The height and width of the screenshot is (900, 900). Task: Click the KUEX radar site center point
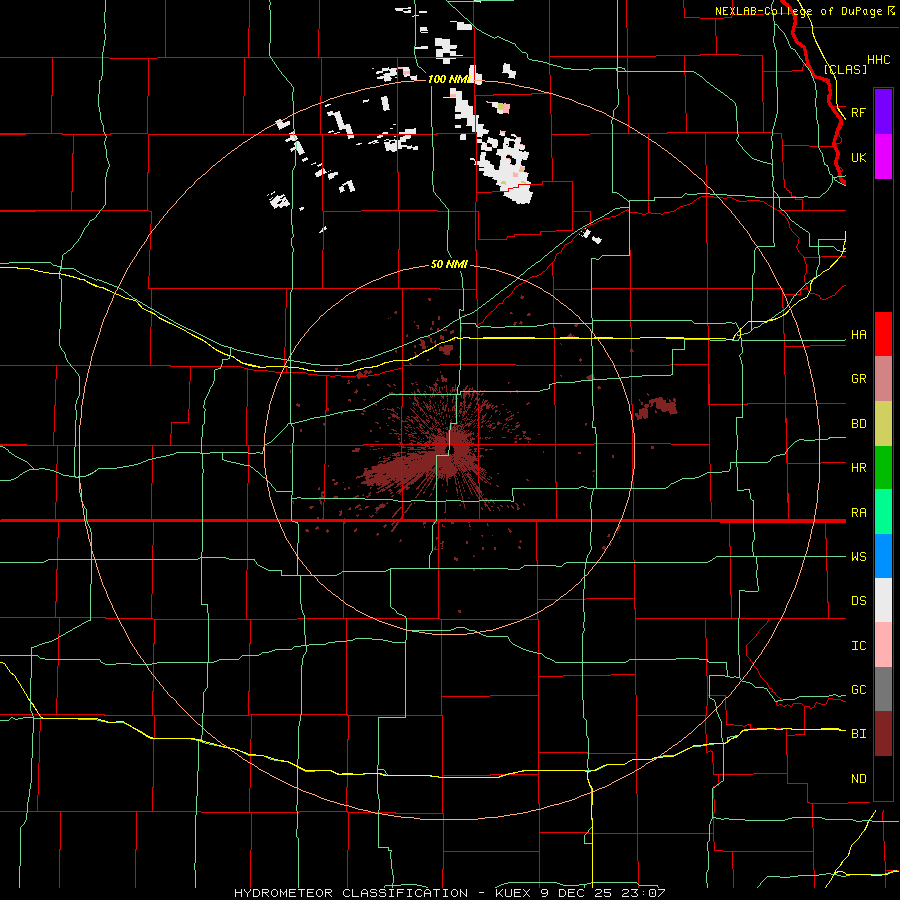point(450,449)
